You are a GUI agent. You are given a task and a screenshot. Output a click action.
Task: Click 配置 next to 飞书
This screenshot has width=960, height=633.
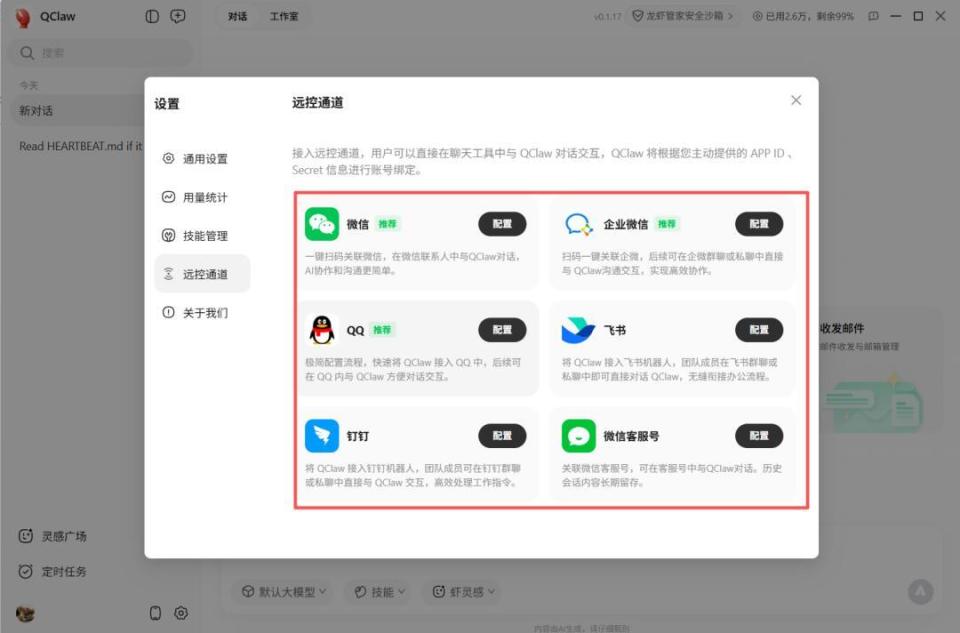tap(759, 330)
